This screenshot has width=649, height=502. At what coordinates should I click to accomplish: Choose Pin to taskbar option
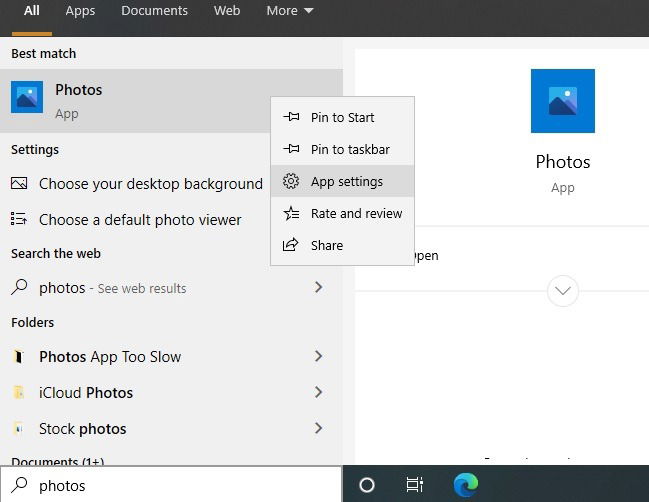pyautogui.click(x=342, y=149)
